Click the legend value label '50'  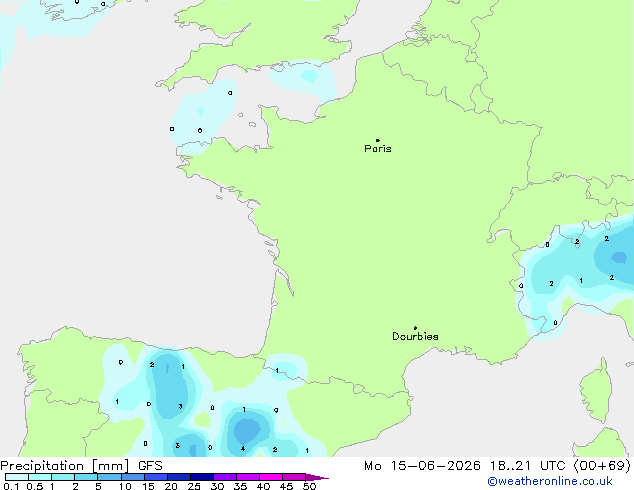coord(309,486)
